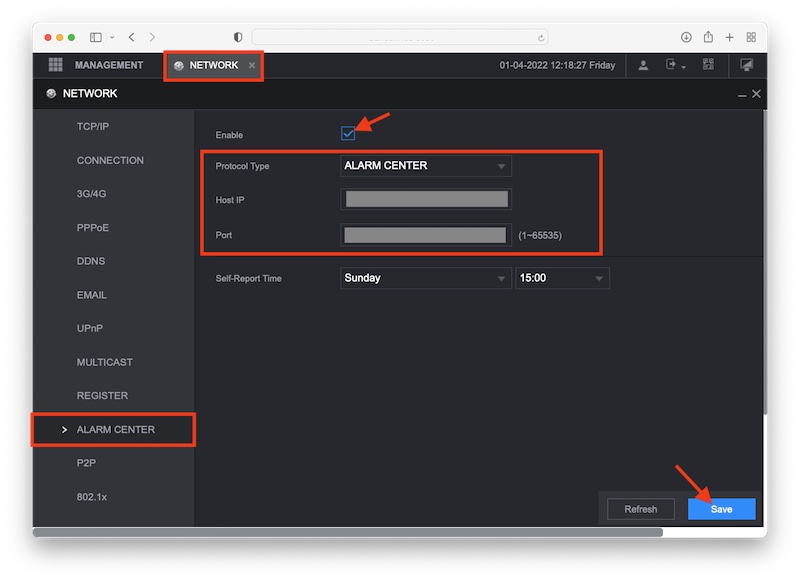Open the logout icon menu
800x581 pixels.
(x=675, y=65)
